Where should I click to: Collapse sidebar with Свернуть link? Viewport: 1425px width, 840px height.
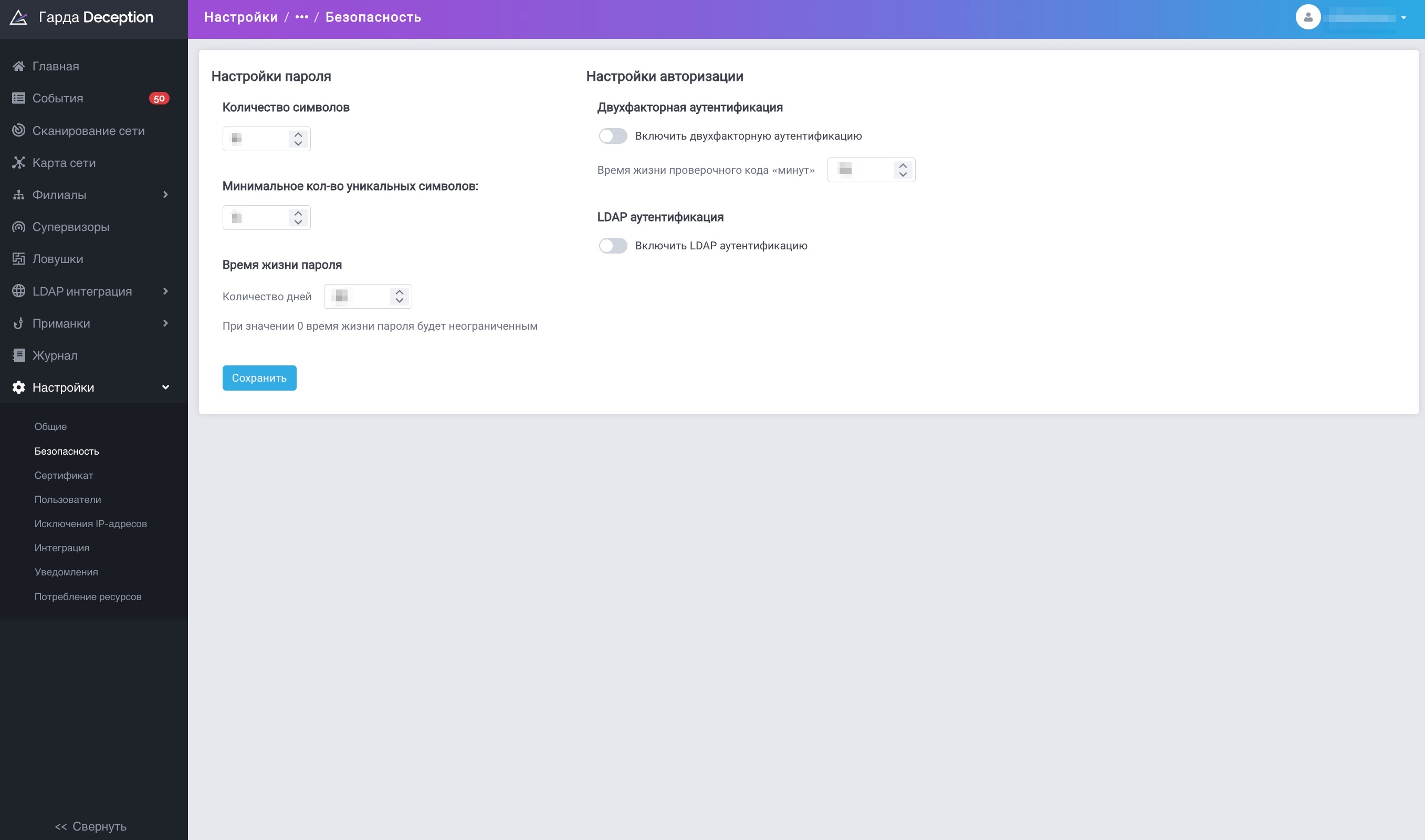[90, 826]
